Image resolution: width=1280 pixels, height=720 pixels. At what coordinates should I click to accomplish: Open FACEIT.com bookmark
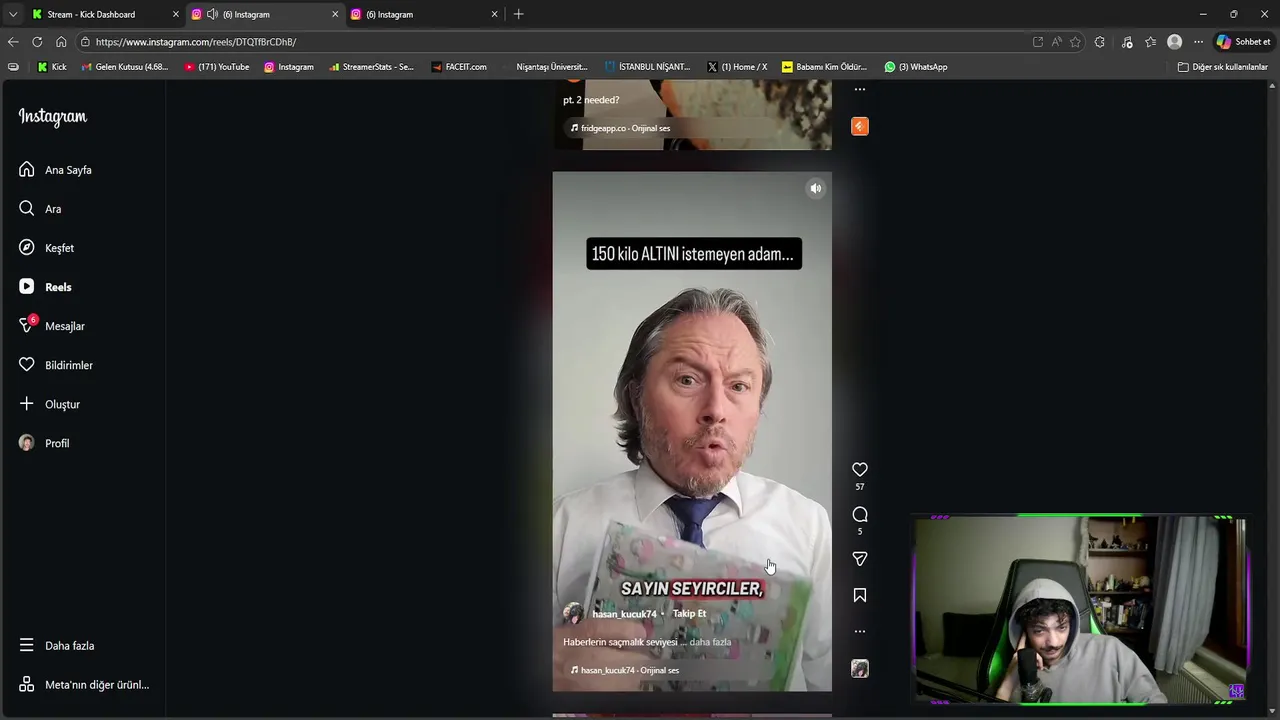tap(459, 67)
